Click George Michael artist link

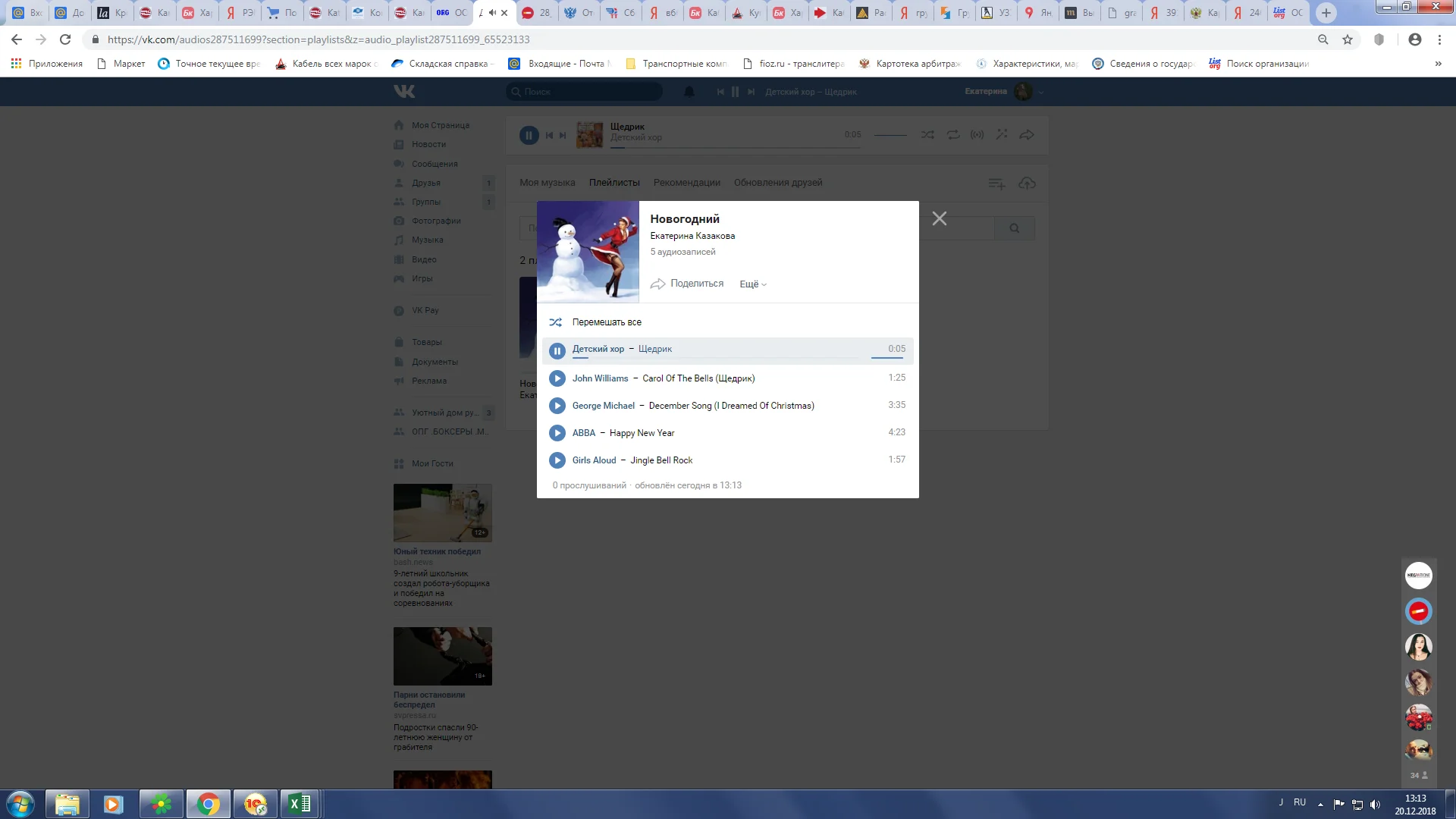coord(603,406)
